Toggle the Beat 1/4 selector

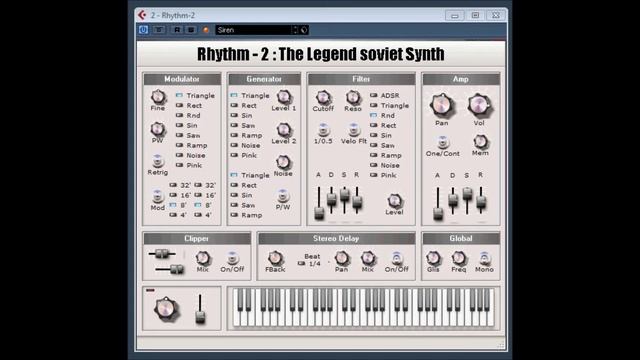coord(309,264)
